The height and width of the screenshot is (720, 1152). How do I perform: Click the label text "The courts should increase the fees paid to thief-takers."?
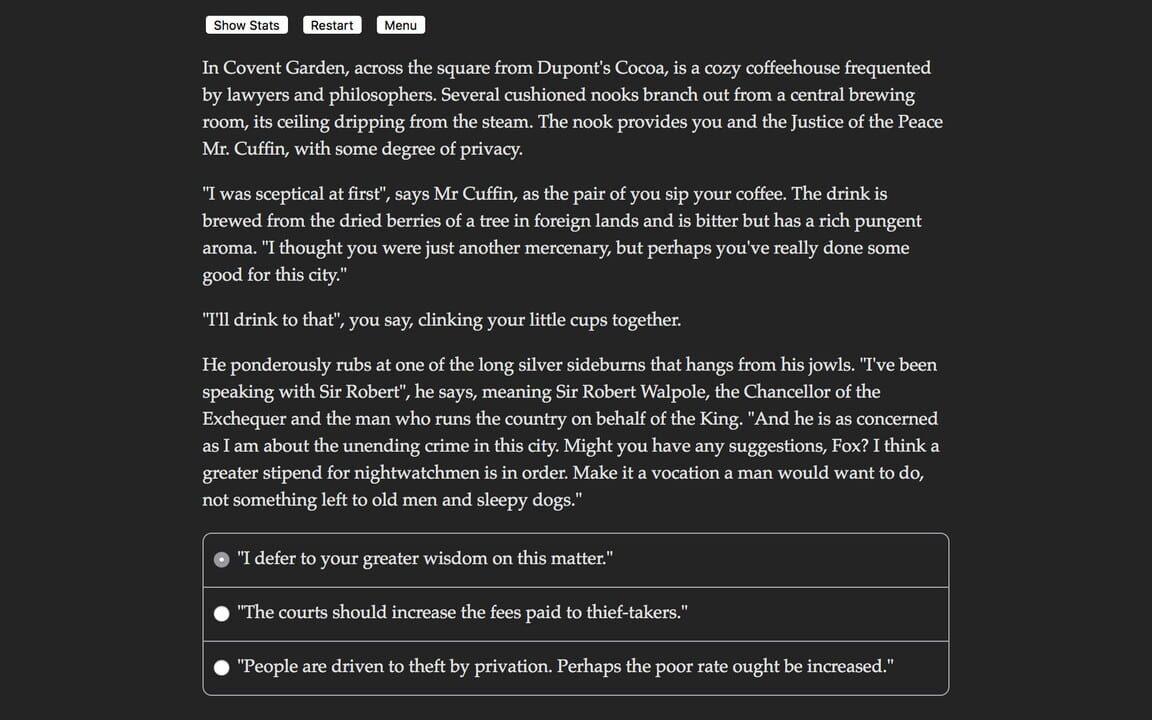[x=461, y=612]
